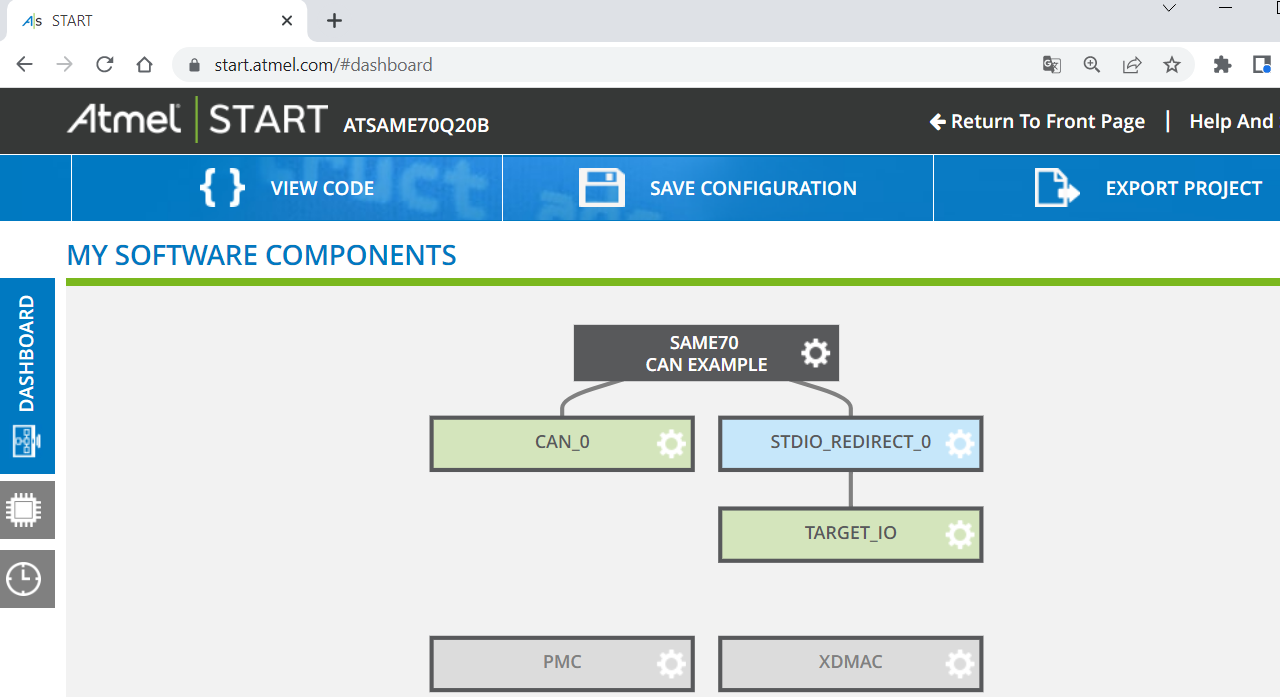The width and height of the screenshot is (1280, 697).
Task: Open settings gear on CAN_0 component
Action: point(671,443)
